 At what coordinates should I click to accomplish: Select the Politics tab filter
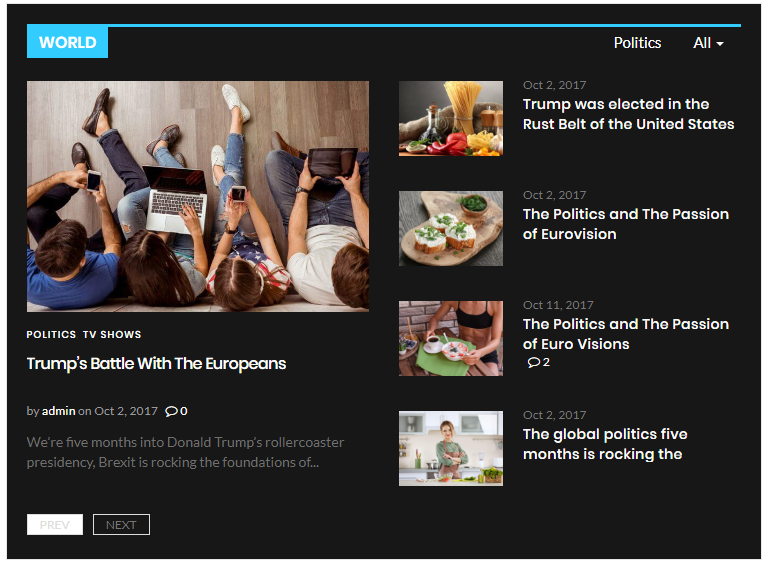[637, 43]
